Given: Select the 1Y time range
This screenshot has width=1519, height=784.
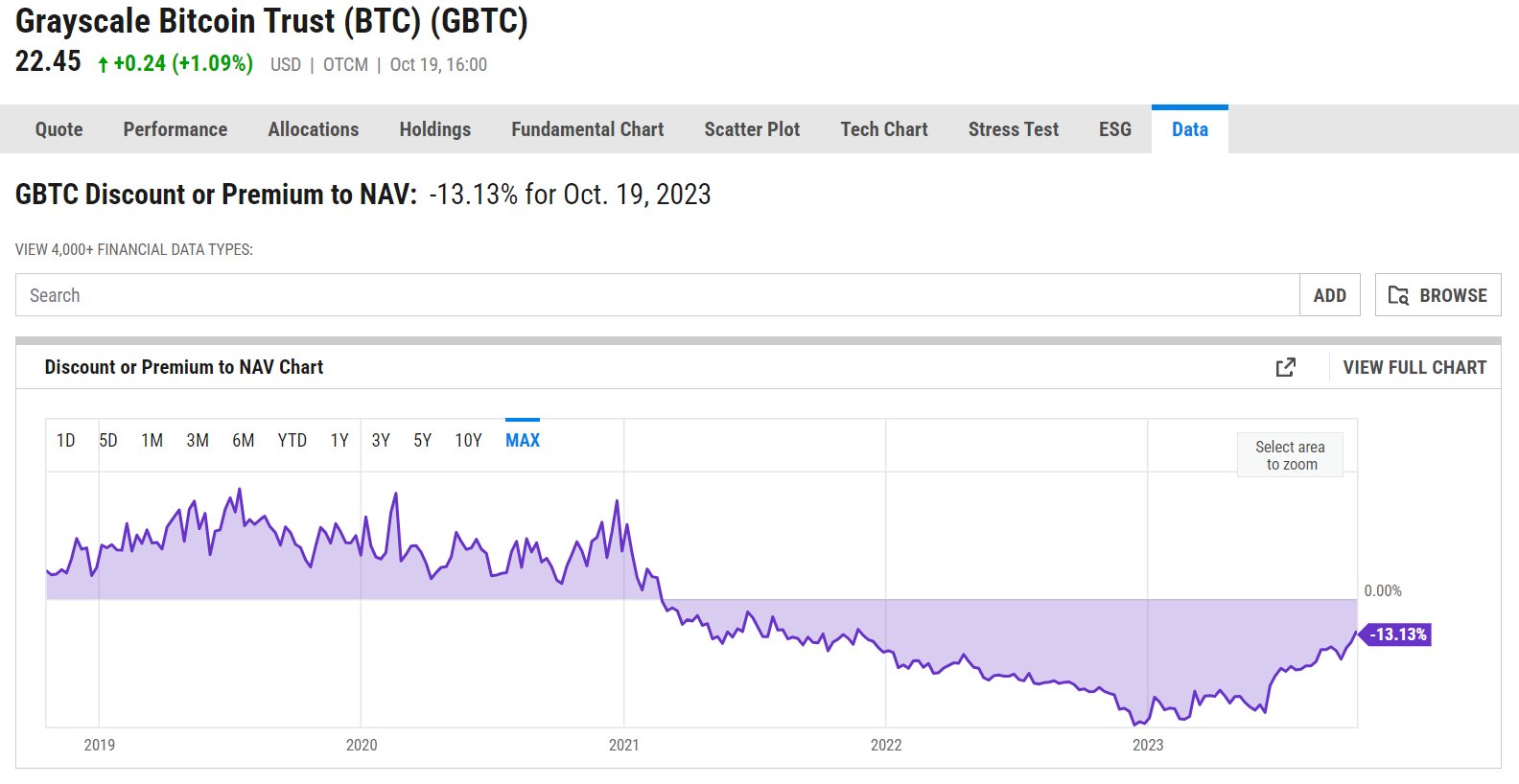Looking at the screenshot, I should tap(339, 440).
